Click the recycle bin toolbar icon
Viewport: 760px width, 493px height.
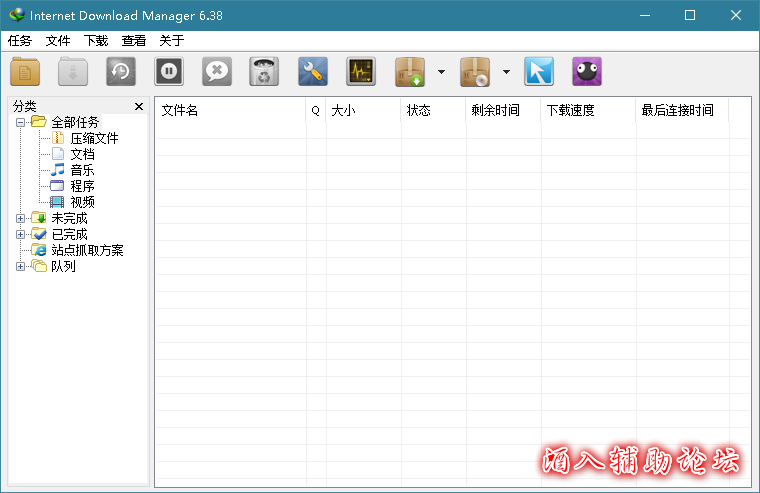264,71
